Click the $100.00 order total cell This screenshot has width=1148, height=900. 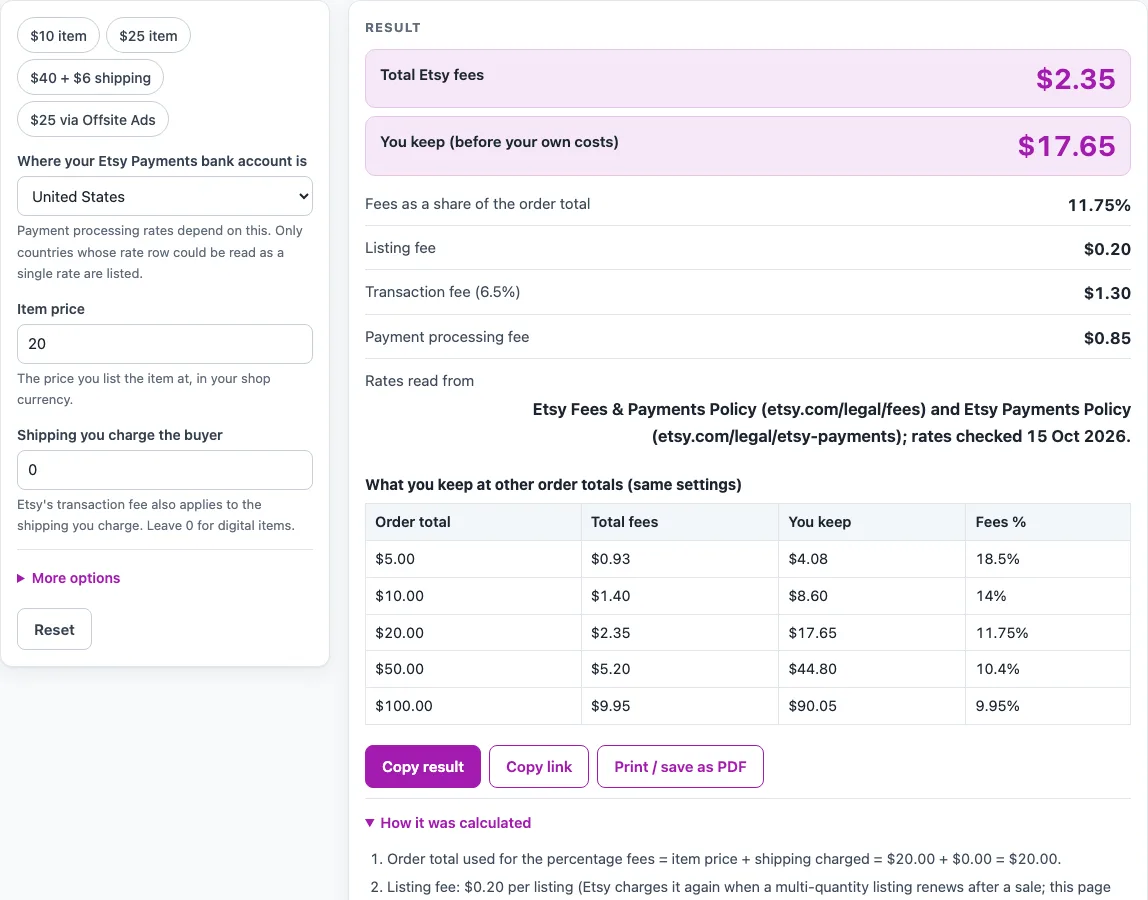point(473,706)
